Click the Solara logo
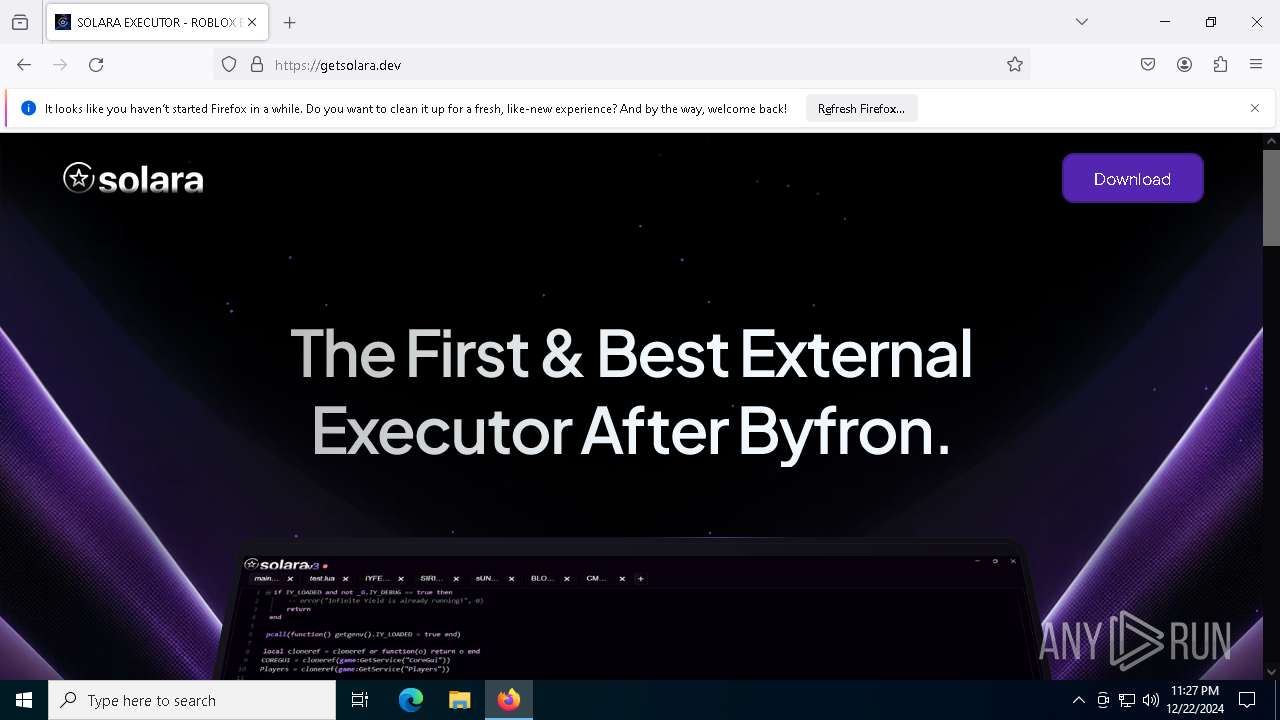Screen dimensions: 1280x720 [x=133, y=179]
